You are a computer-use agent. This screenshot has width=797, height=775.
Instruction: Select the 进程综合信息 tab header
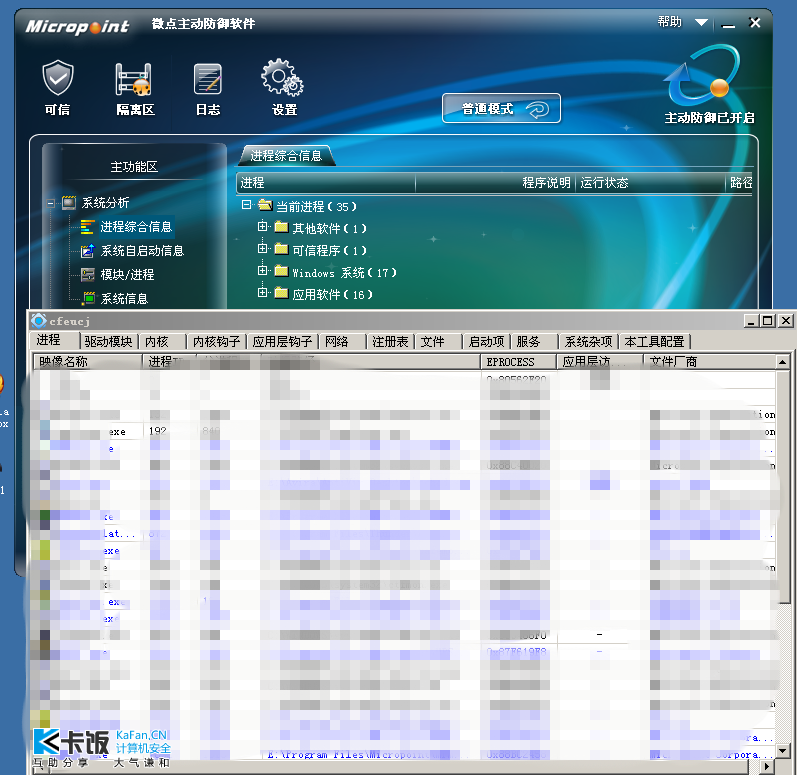pyautogui.click(x=286, y=156)
